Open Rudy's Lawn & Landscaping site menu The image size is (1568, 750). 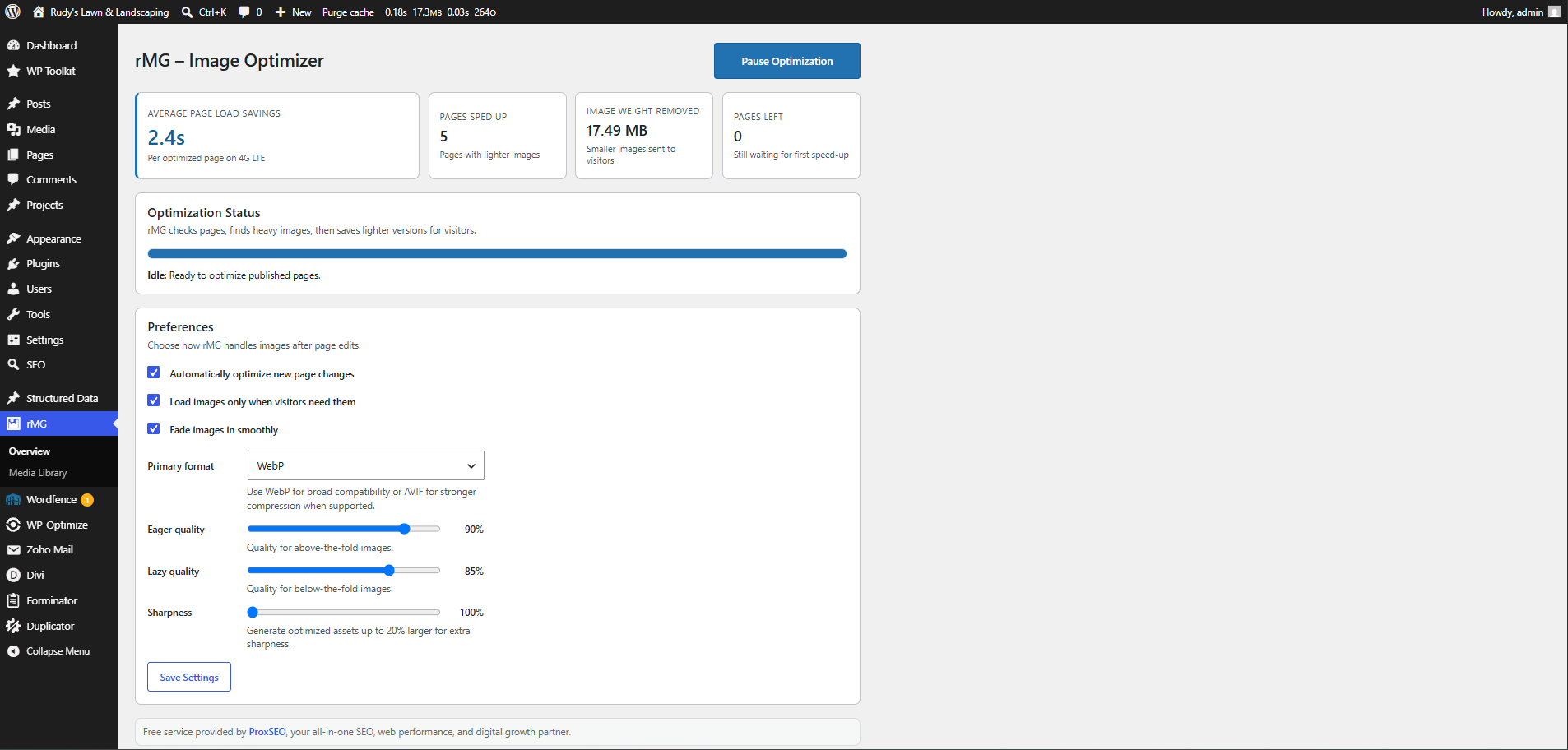coord(101,12)
